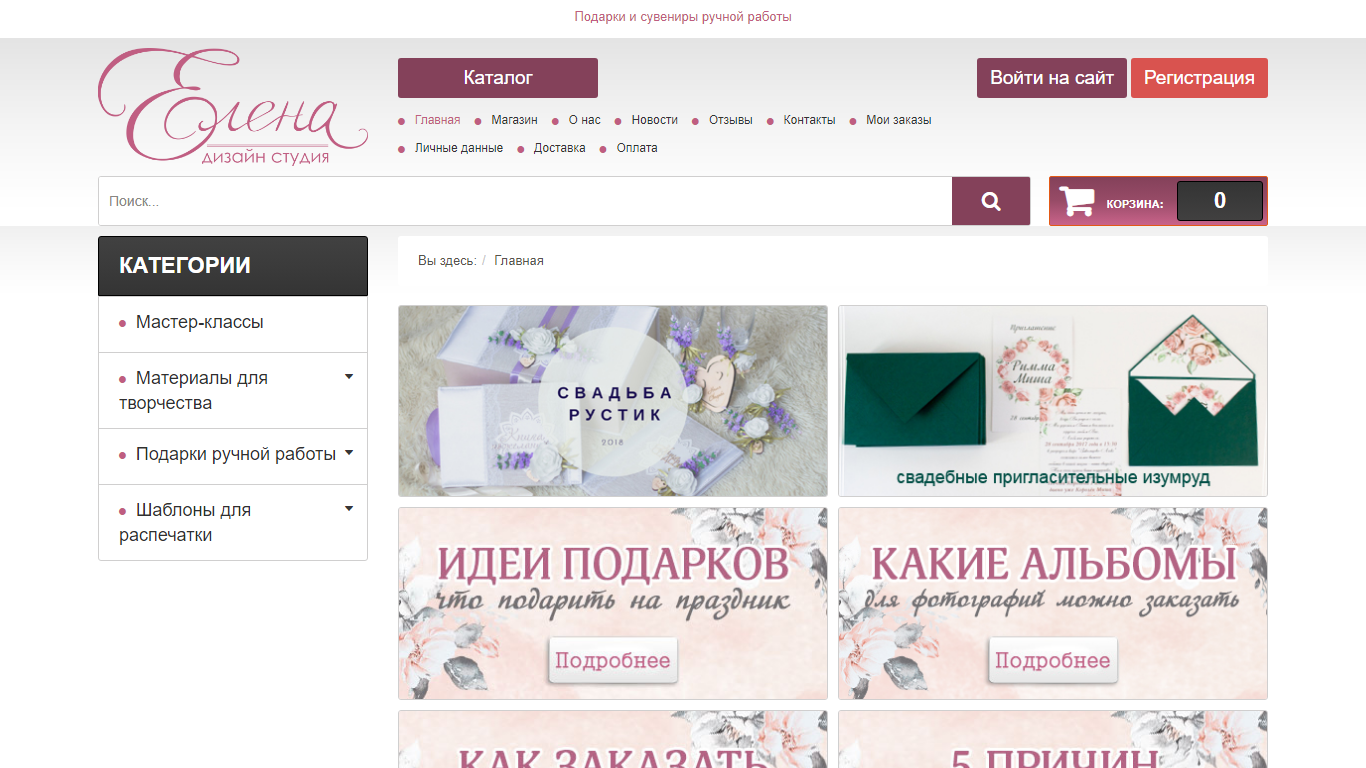Click the Регистрация button
This screenshot has width=1366, height=768.
coord(1199,78)
